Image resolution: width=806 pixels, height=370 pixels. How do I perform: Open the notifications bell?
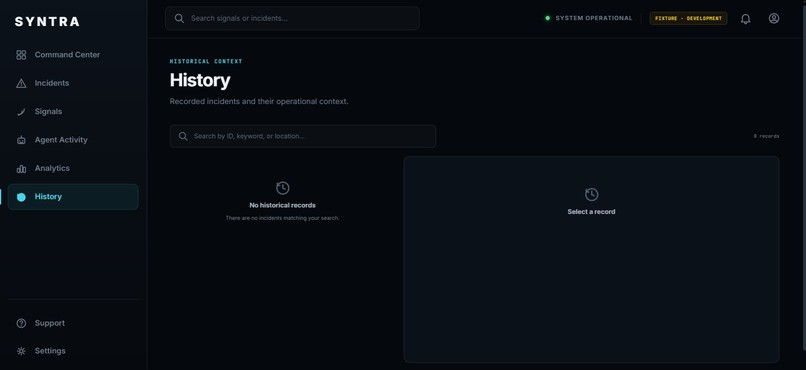point(745,18)
